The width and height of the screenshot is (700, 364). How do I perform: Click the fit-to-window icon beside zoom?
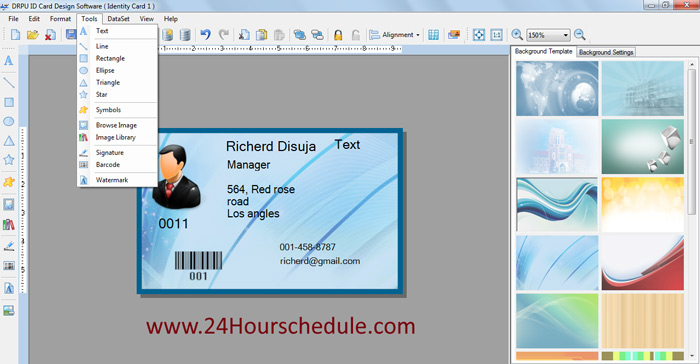[479, 35]
